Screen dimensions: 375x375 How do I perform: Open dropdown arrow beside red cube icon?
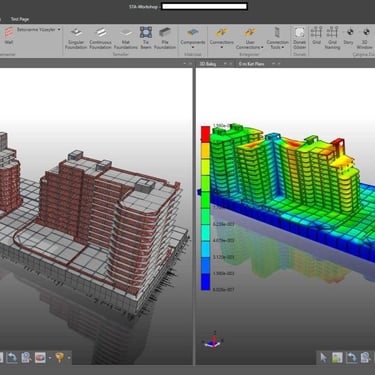[x=50, y=358]
